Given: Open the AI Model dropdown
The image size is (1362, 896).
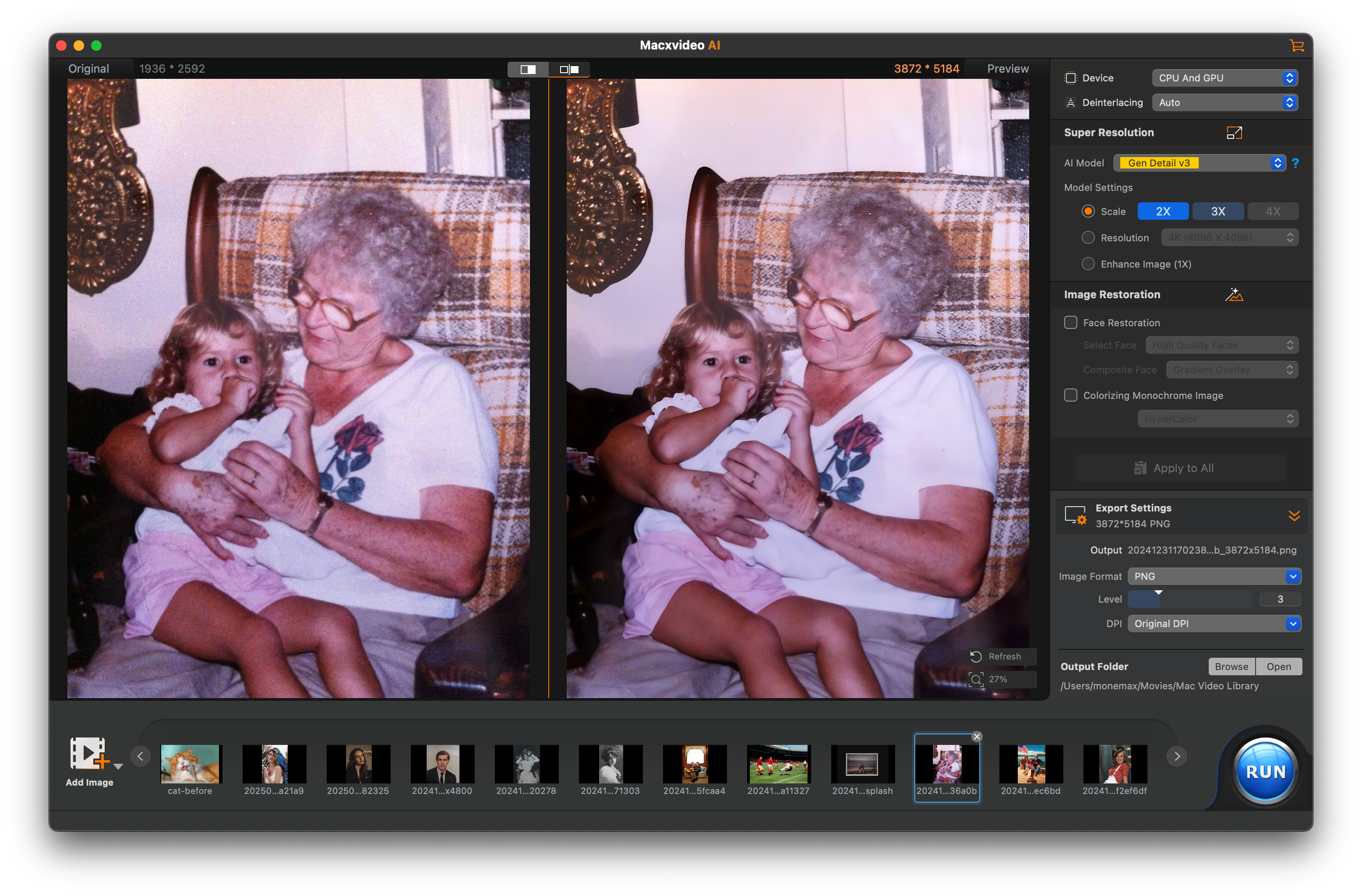Looking at the screenshot, I should coord(1199,163).
